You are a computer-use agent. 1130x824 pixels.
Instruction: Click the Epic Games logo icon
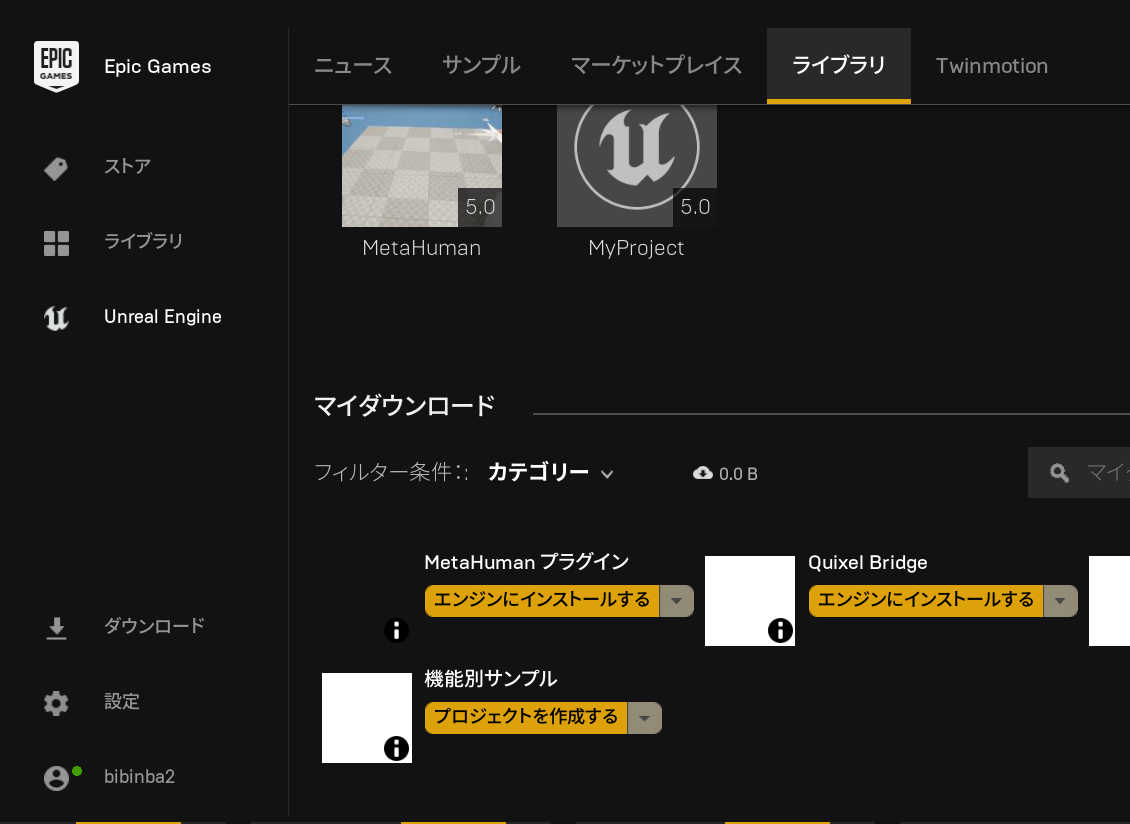[56, 66]
